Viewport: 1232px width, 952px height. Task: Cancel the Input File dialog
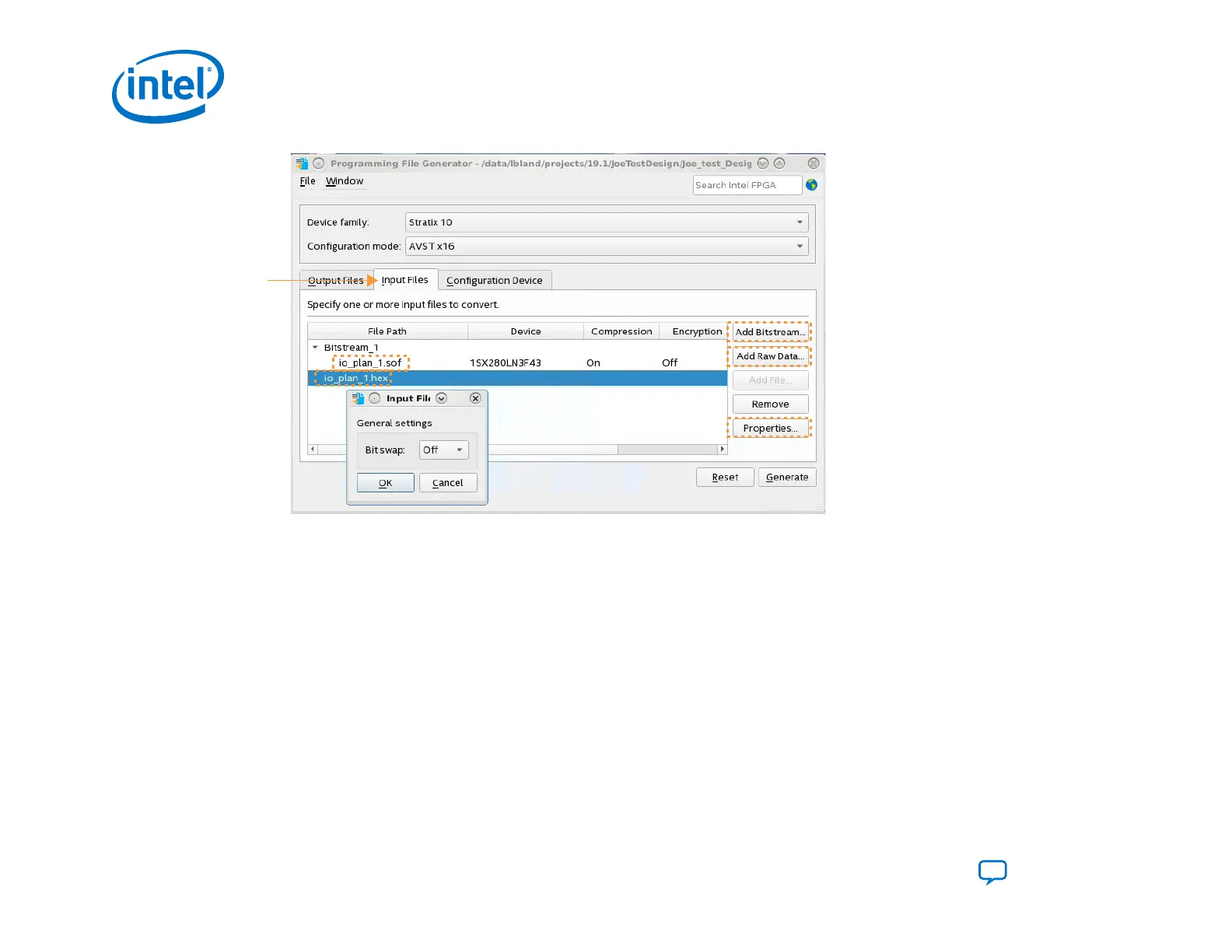(448, 483)
